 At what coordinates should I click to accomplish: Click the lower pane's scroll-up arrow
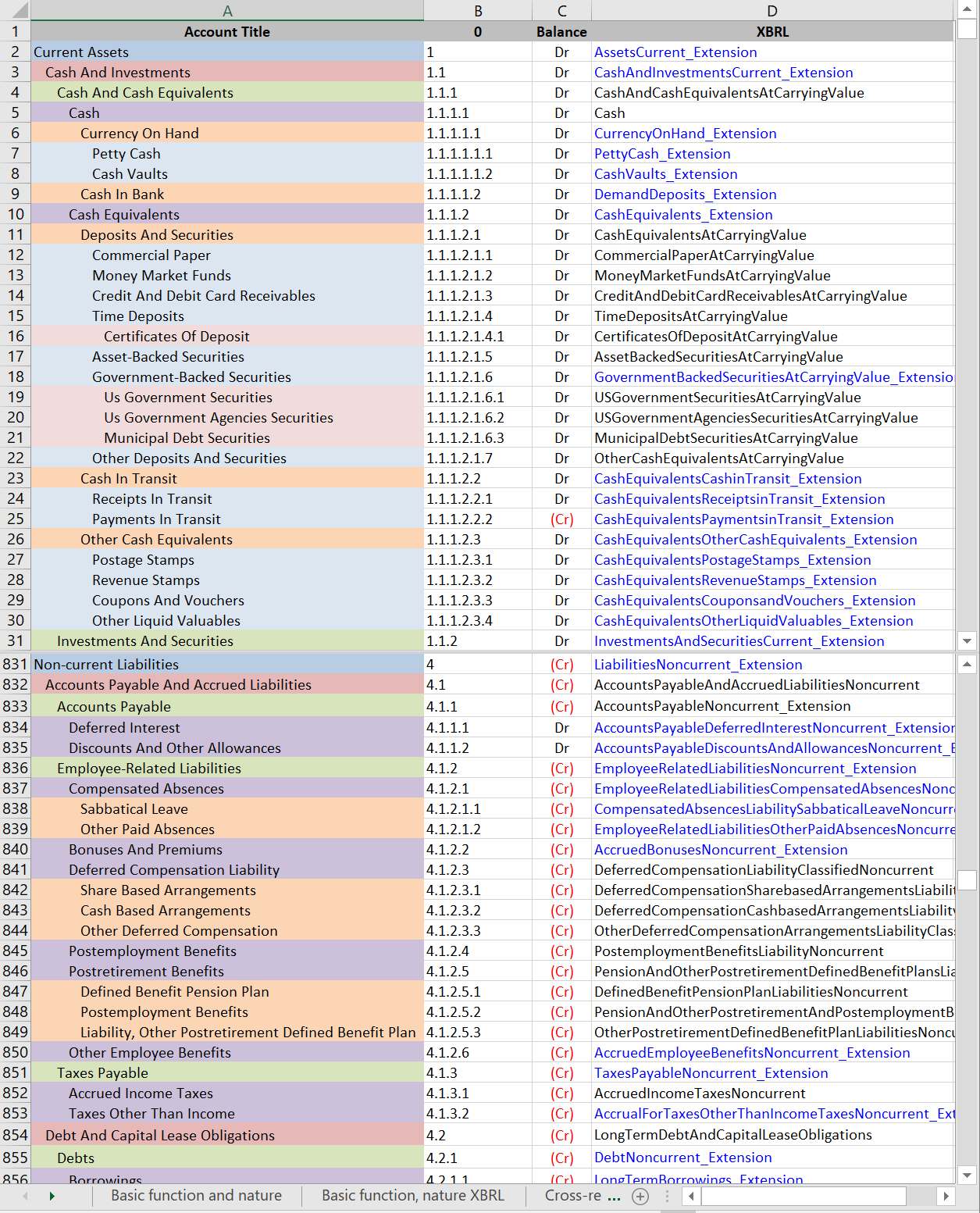pyautogui.click(x=968, y=664)
